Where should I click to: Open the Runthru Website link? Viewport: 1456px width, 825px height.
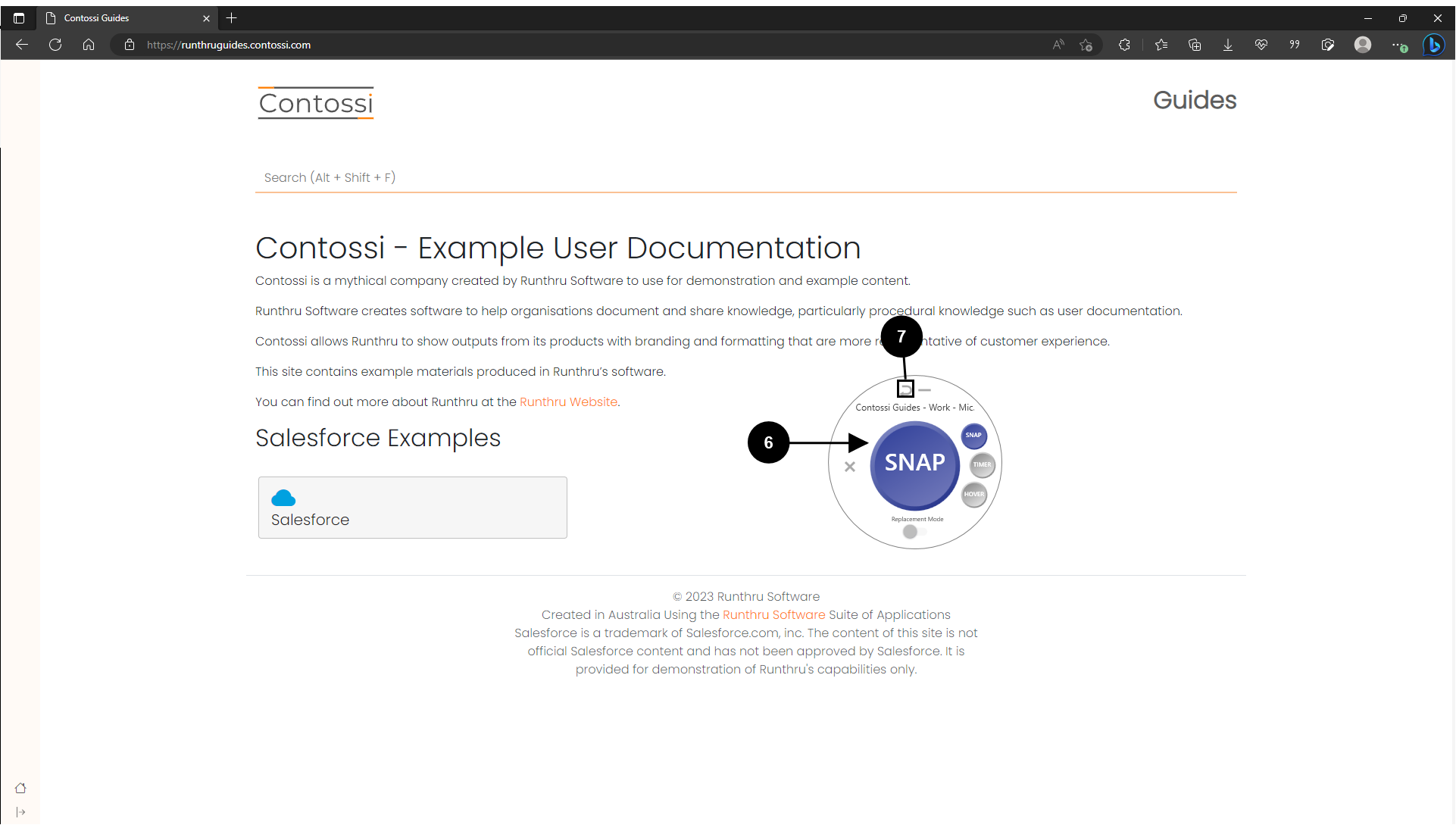(x=568, y=402)
